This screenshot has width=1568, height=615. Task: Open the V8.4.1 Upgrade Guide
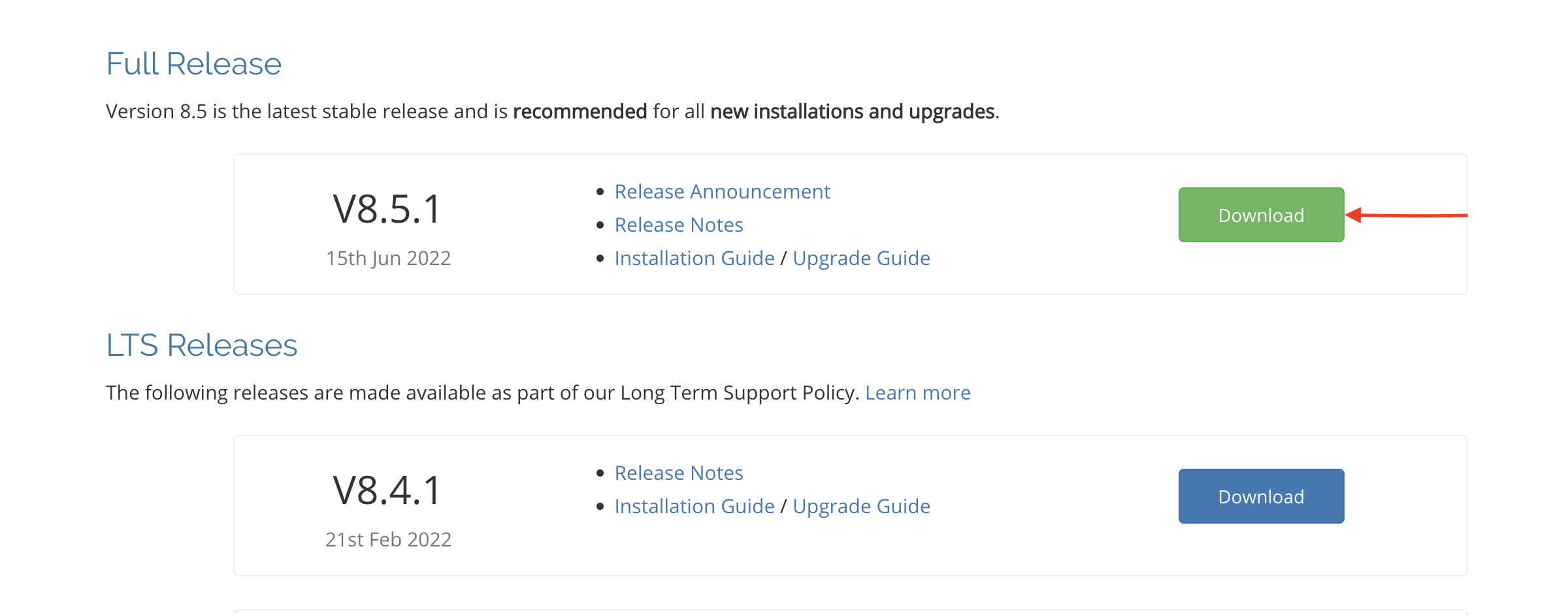click(861, 507)
